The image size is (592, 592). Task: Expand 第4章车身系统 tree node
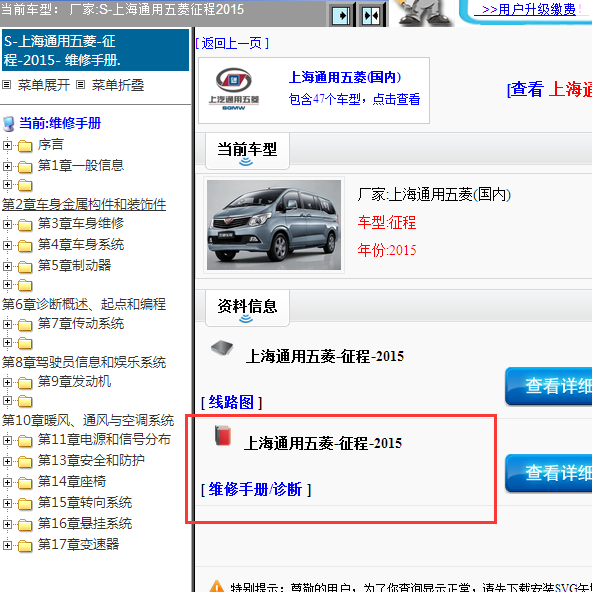click(x=7, y=245)
